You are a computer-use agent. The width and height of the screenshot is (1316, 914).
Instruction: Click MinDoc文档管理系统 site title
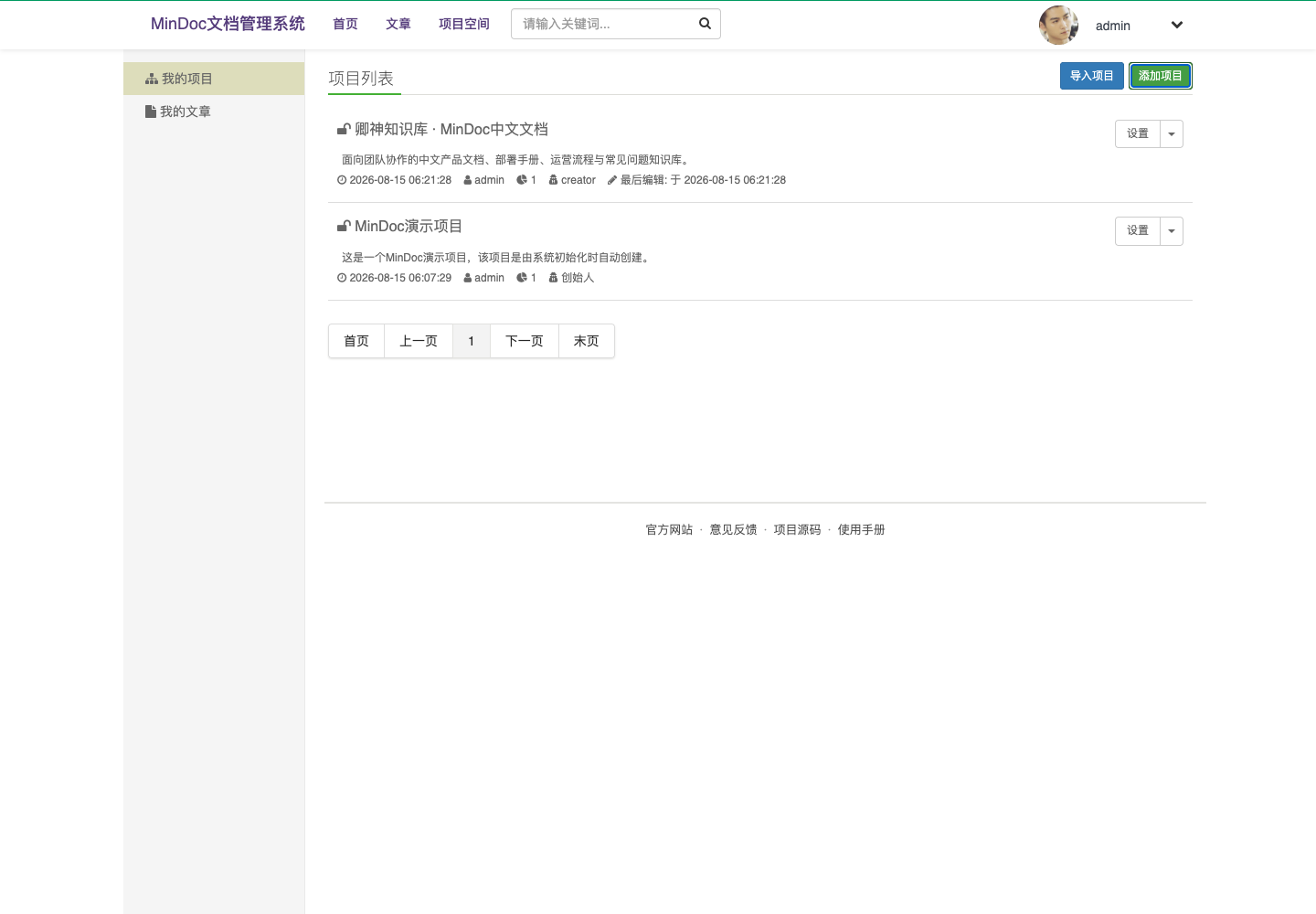[228, 24]
